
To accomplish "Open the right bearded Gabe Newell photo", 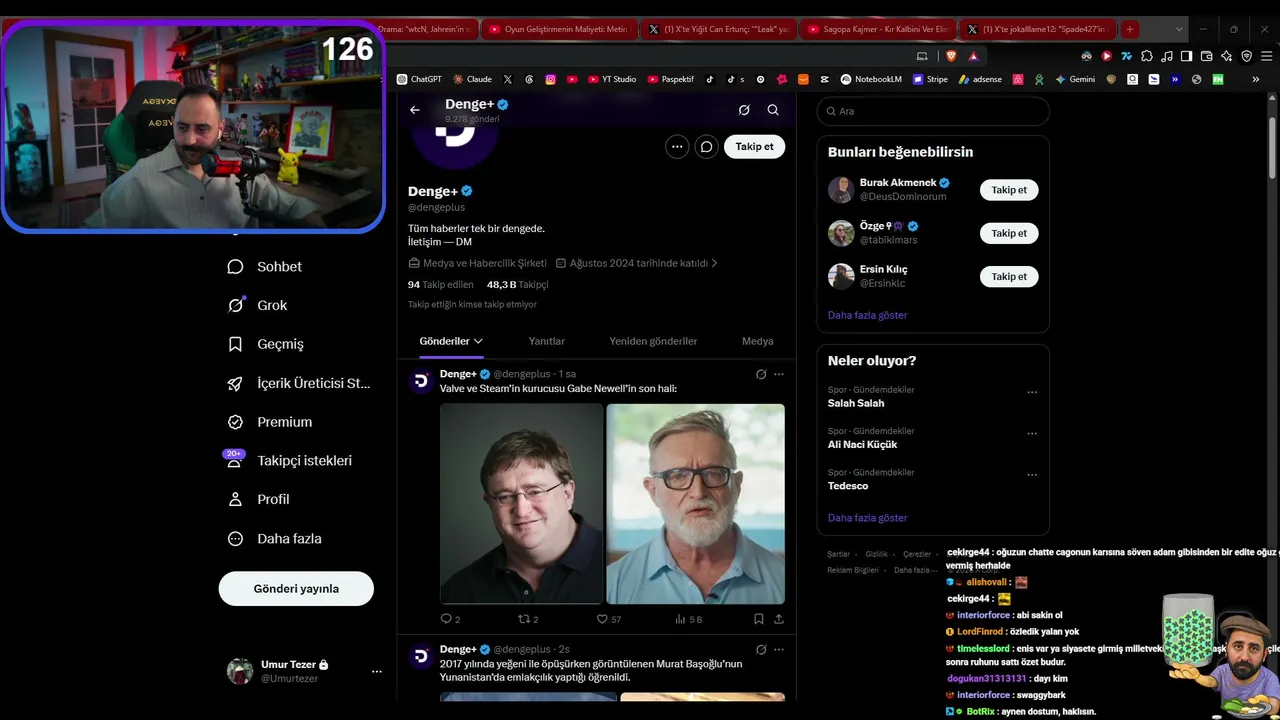I will pyautogui.click(x=696, y=504).
